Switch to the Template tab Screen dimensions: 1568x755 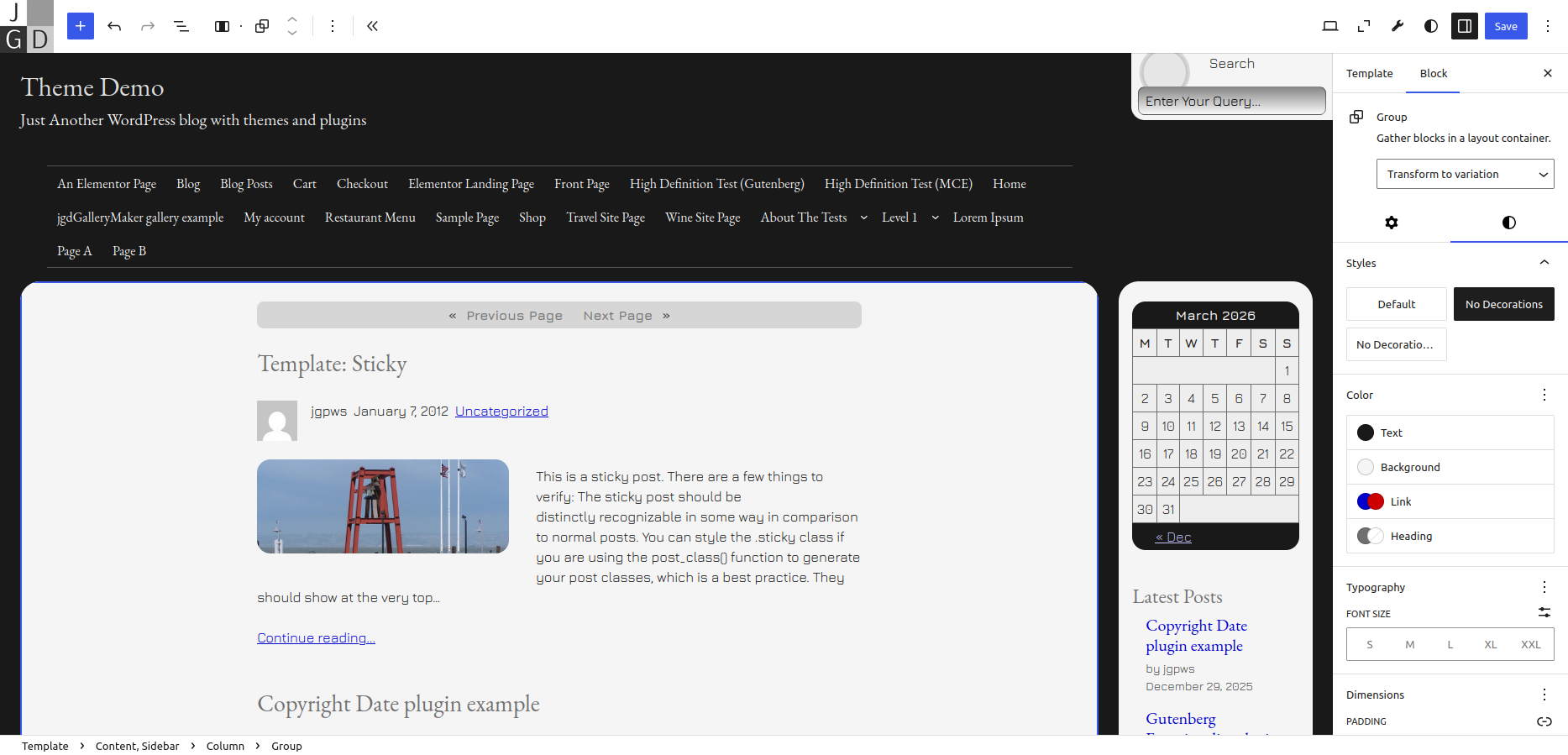[x=1369, y=73]
